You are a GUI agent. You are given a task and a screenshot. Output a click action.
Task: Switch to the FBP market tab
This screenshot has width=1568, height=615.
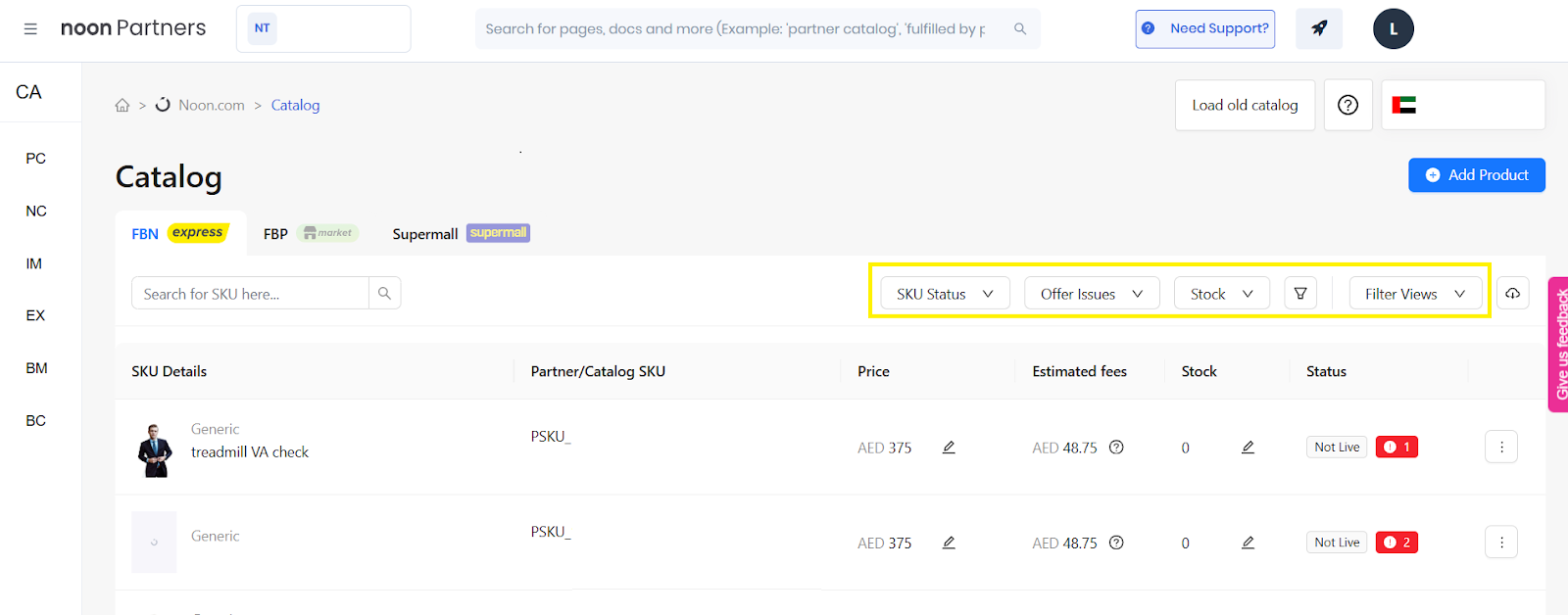click(x=311, y=233)
